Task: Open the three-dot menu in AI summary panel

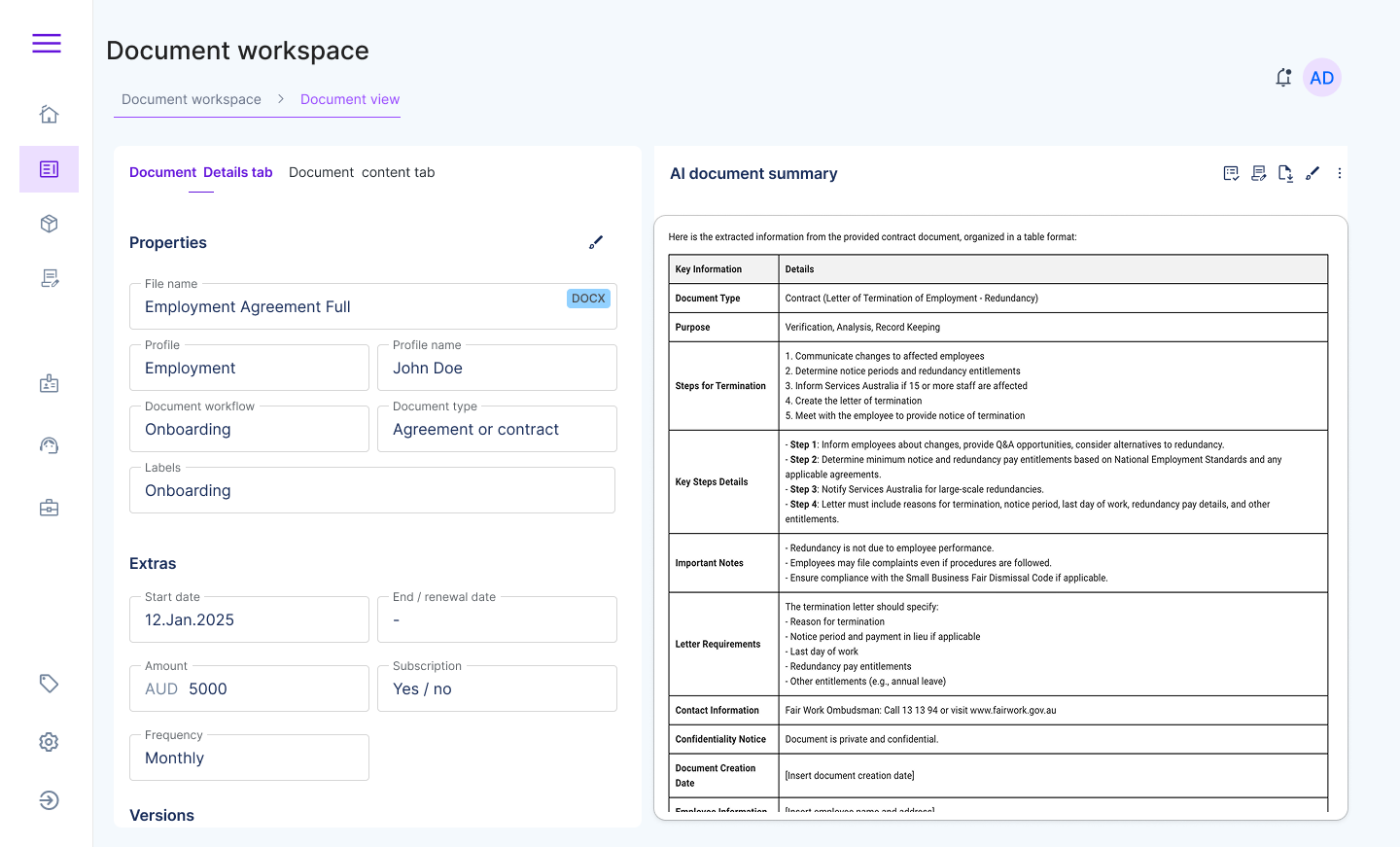Action: (x=1340, y=172)
